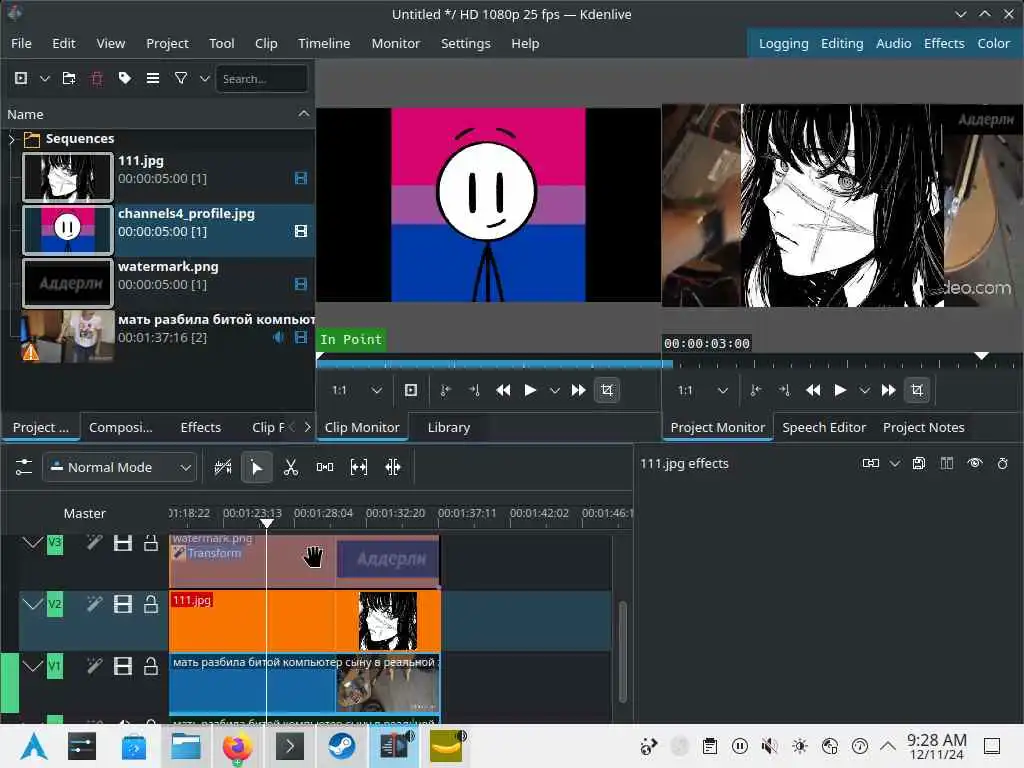Switch to the Effects workspace
This screenshot has height=768, width=1024.
click(944, 44)
